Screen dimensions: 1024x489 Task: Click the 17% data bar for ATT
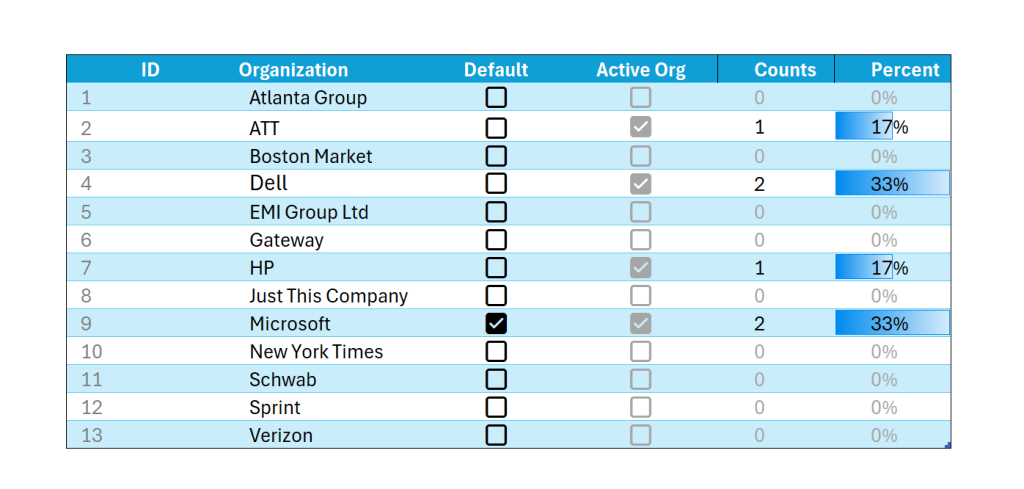pyautogui.click(x=864, y=126)
